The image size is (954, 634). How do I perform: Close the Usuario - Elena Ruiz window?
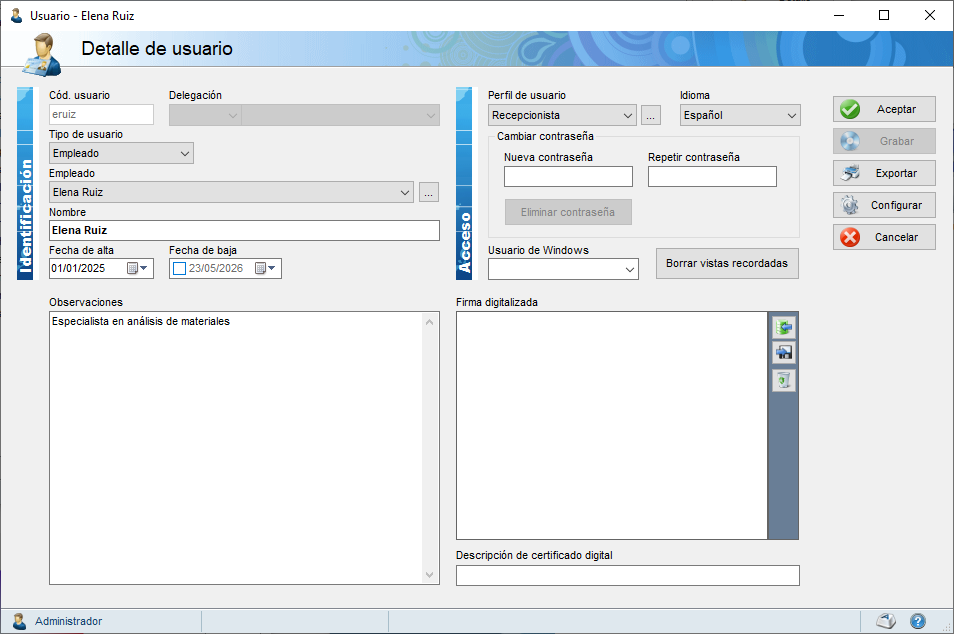click(x=930, y=15)
